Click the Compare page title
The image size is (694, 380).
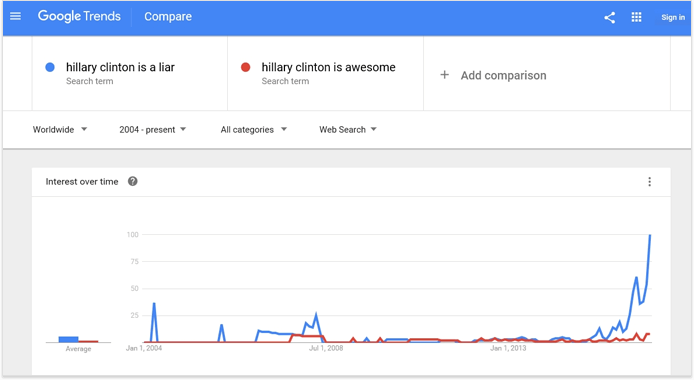pyautogui.click(x=168, y=17)
